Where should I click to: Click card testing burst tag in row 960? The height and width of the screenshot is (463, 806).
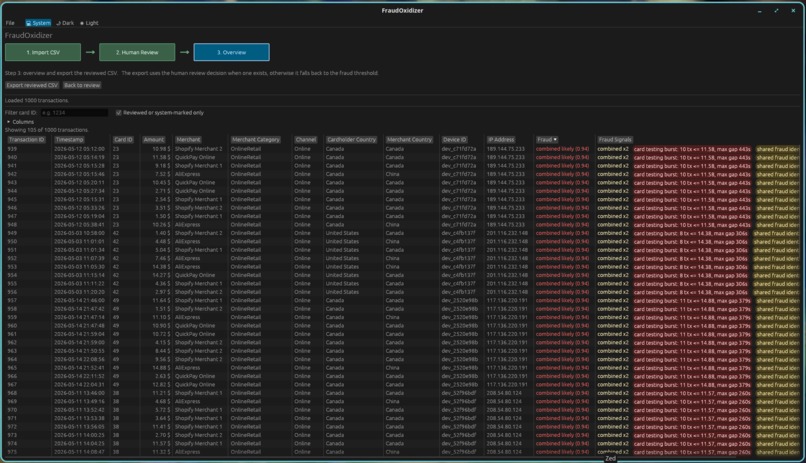(x=692, y=326)
